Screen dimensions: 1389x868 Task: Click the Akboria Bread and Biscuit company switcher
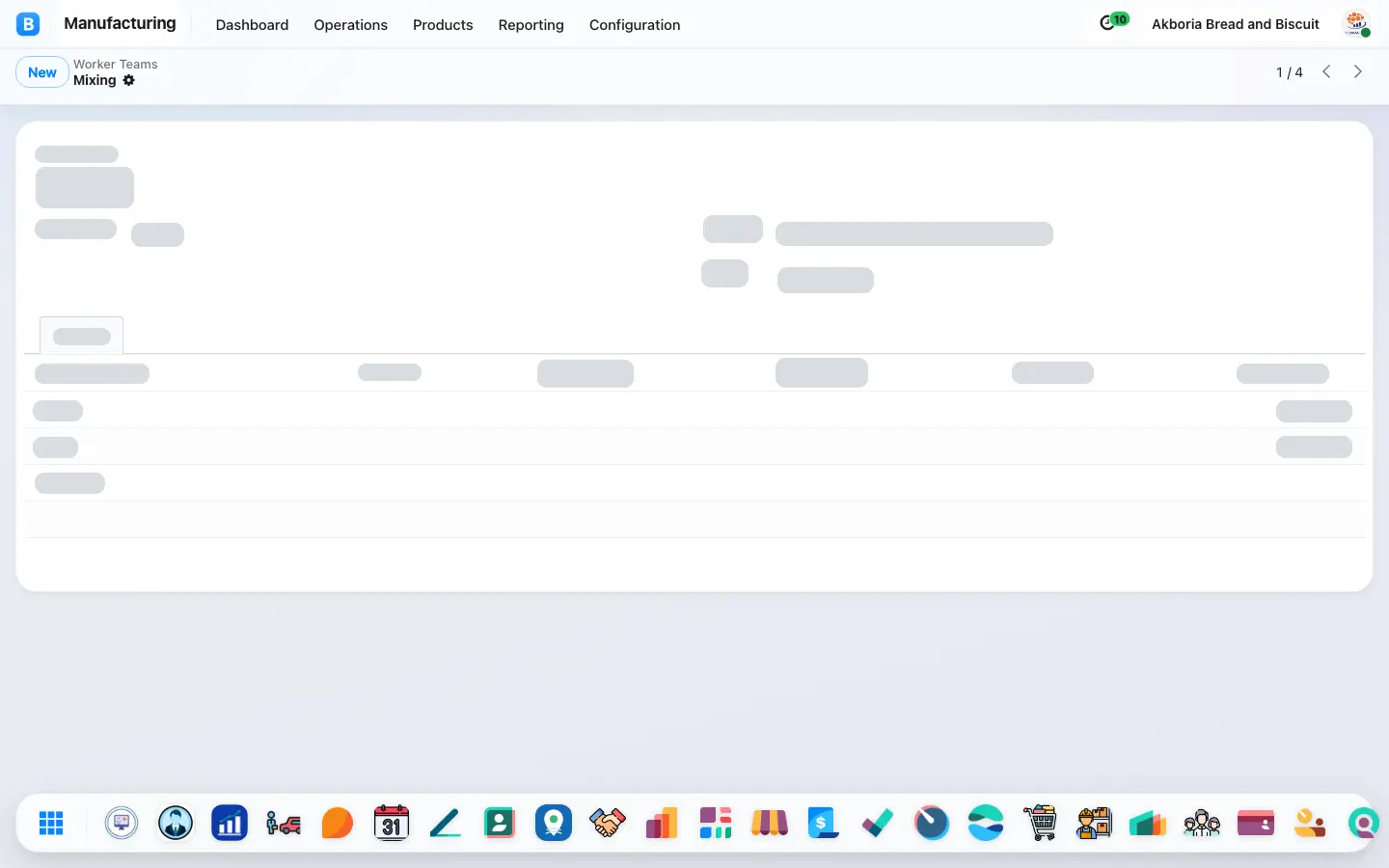[1236, 24]
